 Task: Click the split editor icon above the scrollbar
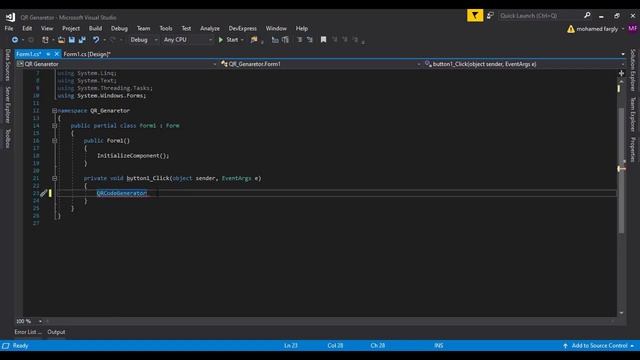click(x=621, y=73)
